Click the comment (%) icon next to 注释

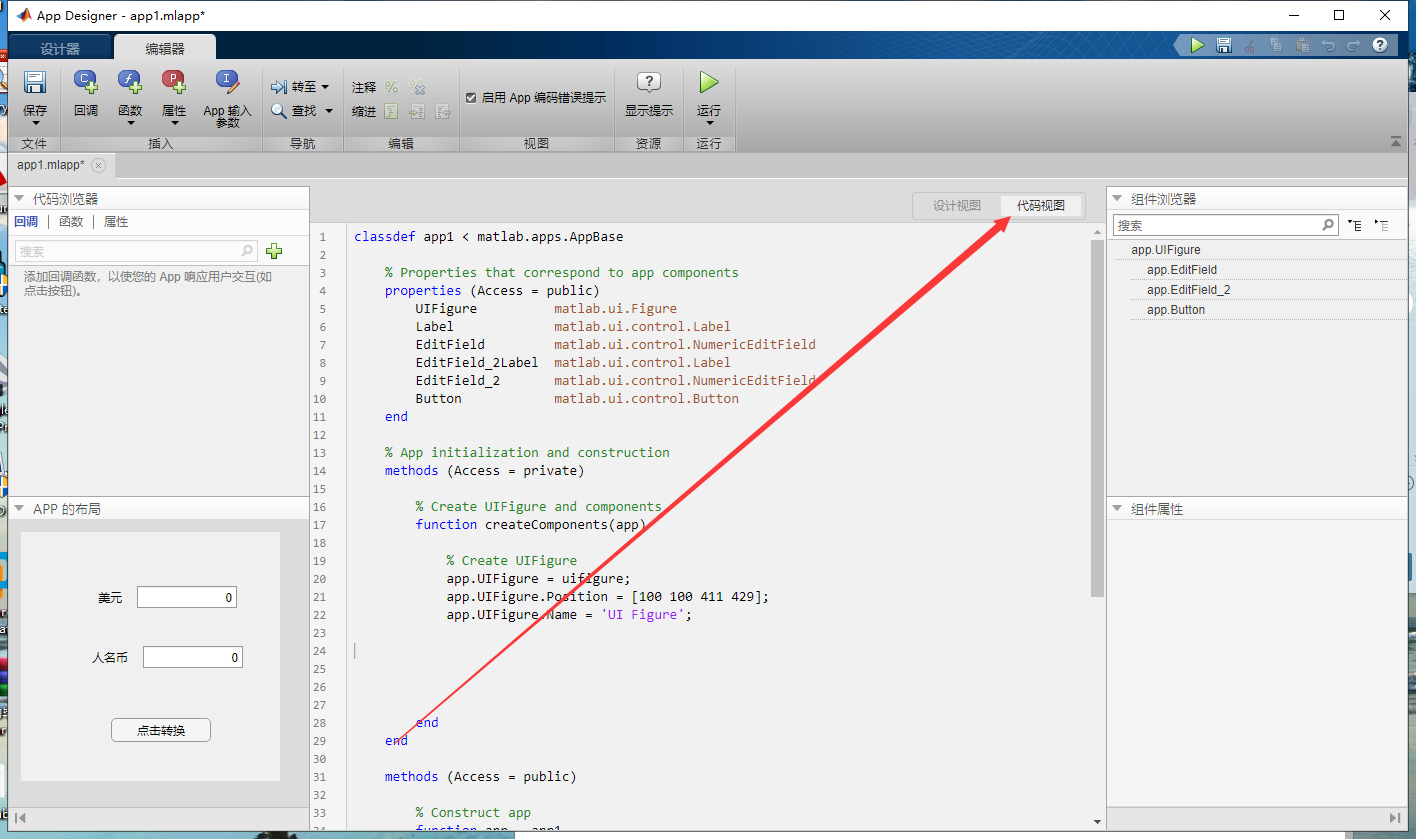[x=392, y=88]
